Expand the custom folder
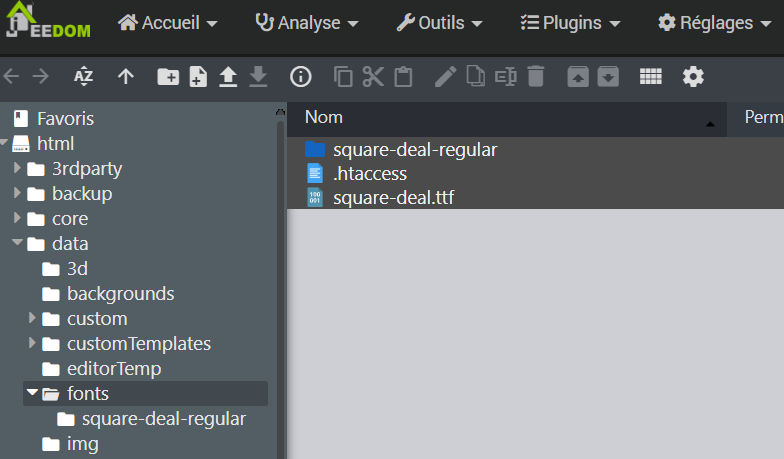The height and width of the screenshot is (459, 784). [x=32, y=318]
